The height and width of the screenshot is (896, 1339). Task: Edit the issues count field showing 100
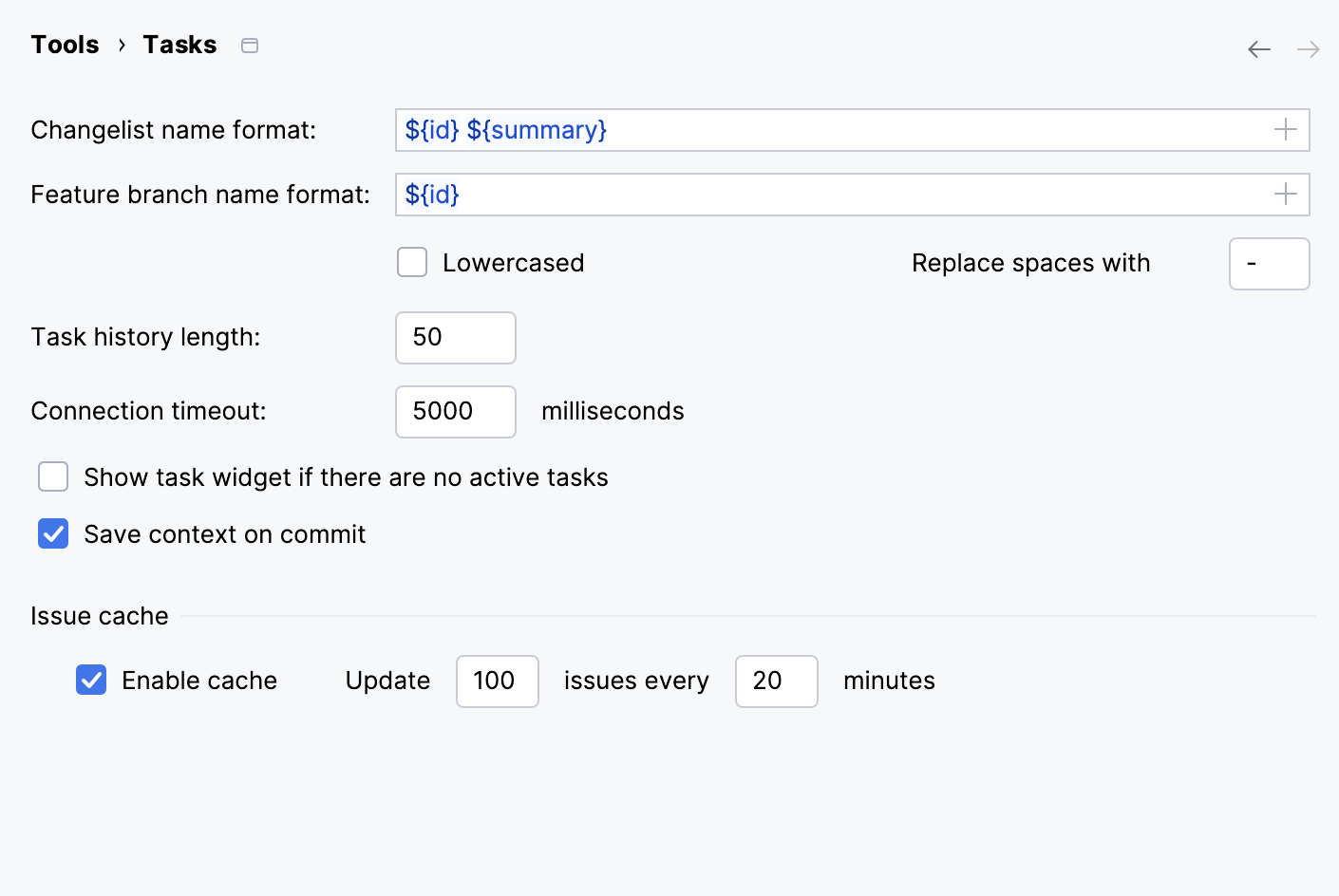point(497,681)
